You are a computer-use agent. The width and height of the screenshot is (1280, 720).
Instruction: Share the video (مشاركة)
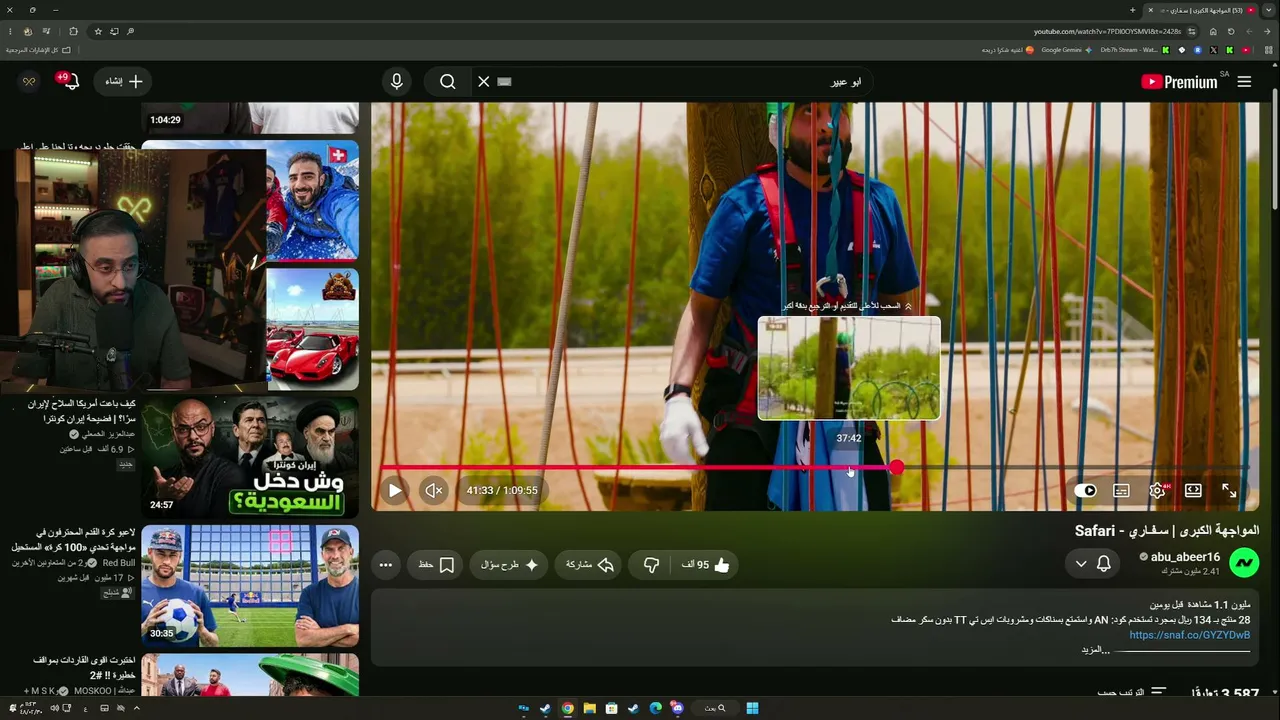[x=590, y=565]
